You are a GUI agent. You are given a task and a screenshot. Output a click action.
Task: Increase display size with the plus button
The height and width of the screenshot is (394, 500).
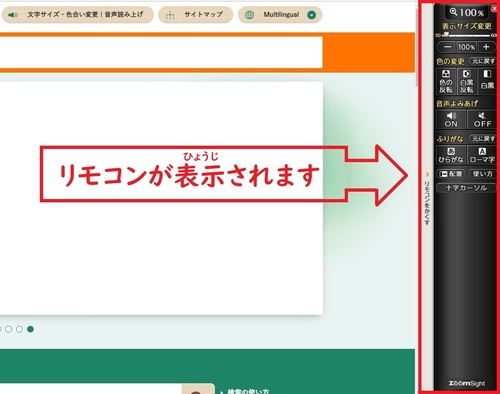486,47
